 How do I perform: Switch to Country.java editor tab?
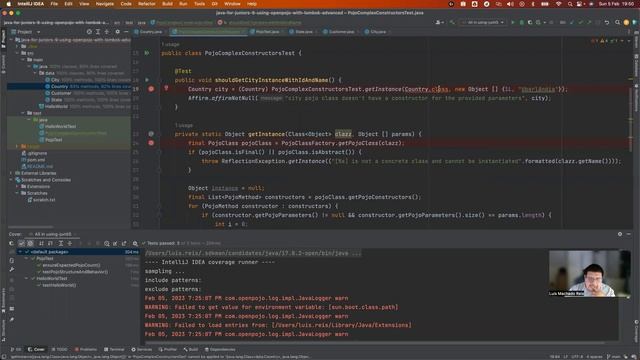pyautogui.click(x=148, y=31)
